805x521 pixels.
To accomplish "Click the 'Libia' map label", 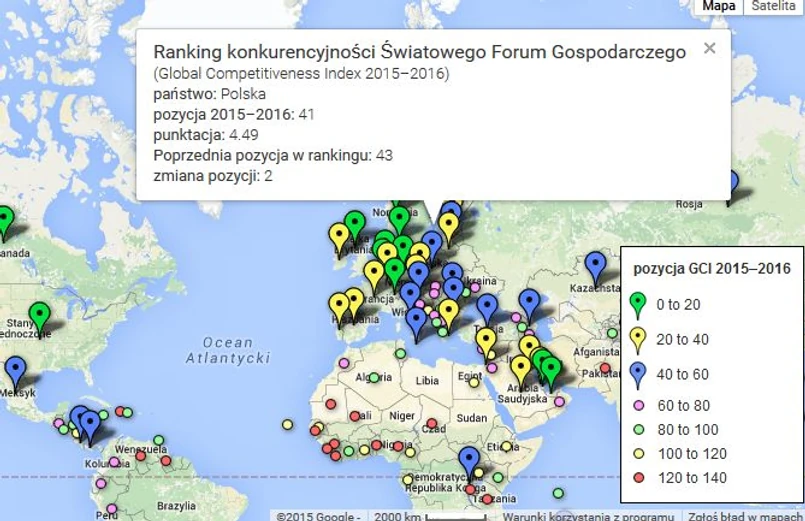I will pos(427,381).
